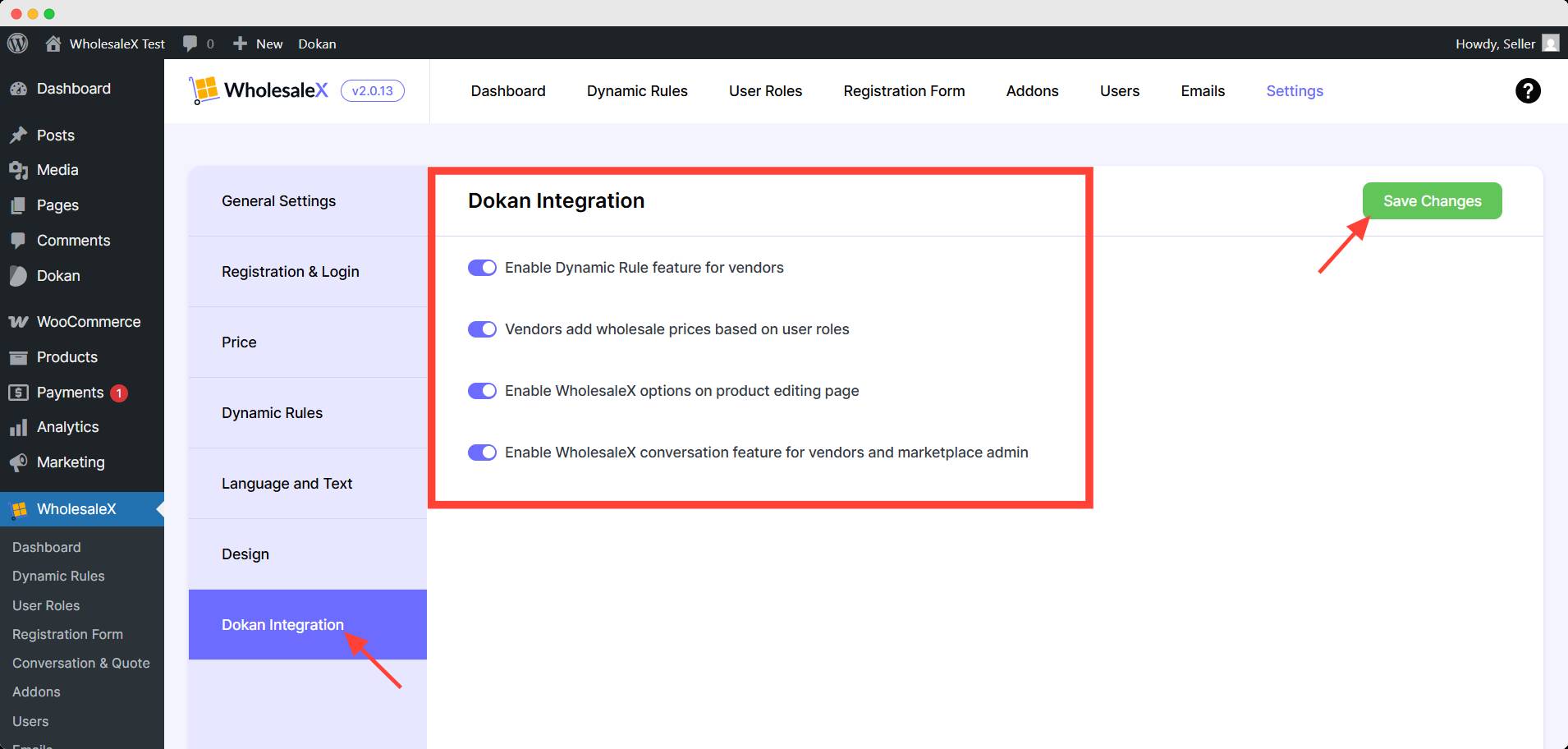Open Users submenu under WholesaleX
Screen dimensions: 1568x749
[30, 721]
